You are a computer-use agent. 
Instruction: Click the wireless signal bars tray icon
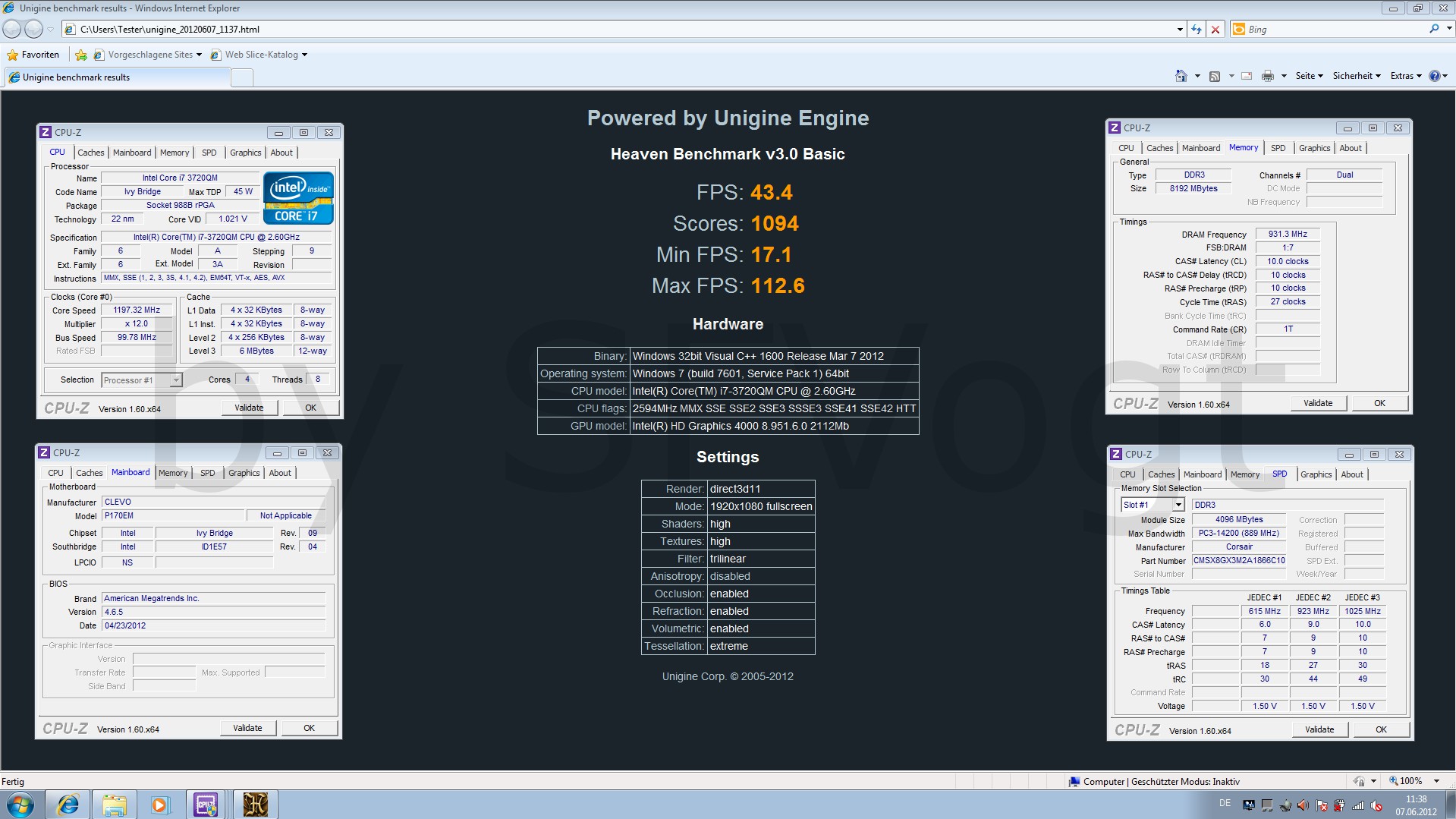[x=1358, y=805]
